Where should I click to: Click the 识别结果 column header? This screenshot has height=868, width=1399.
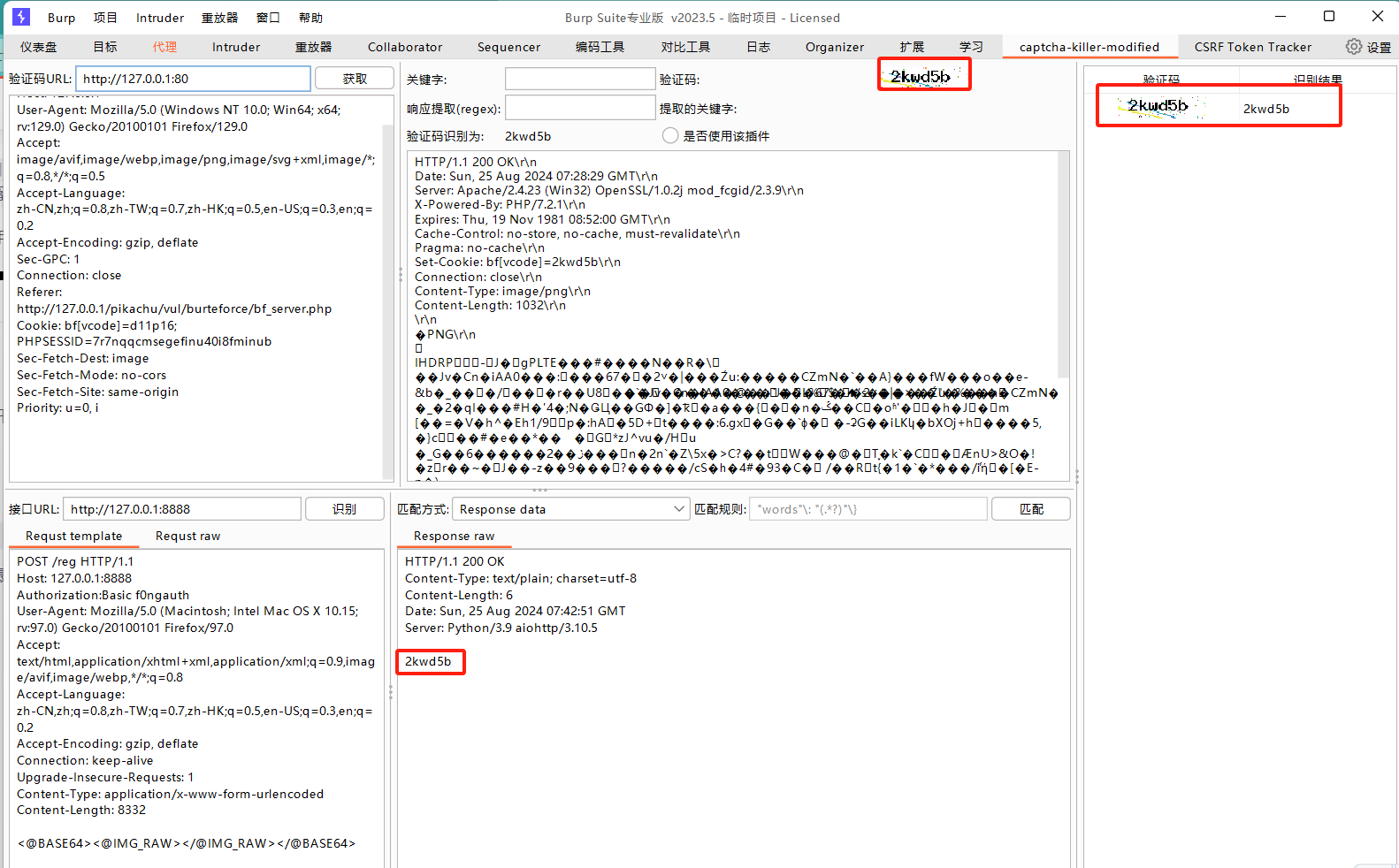(1318, 80)
